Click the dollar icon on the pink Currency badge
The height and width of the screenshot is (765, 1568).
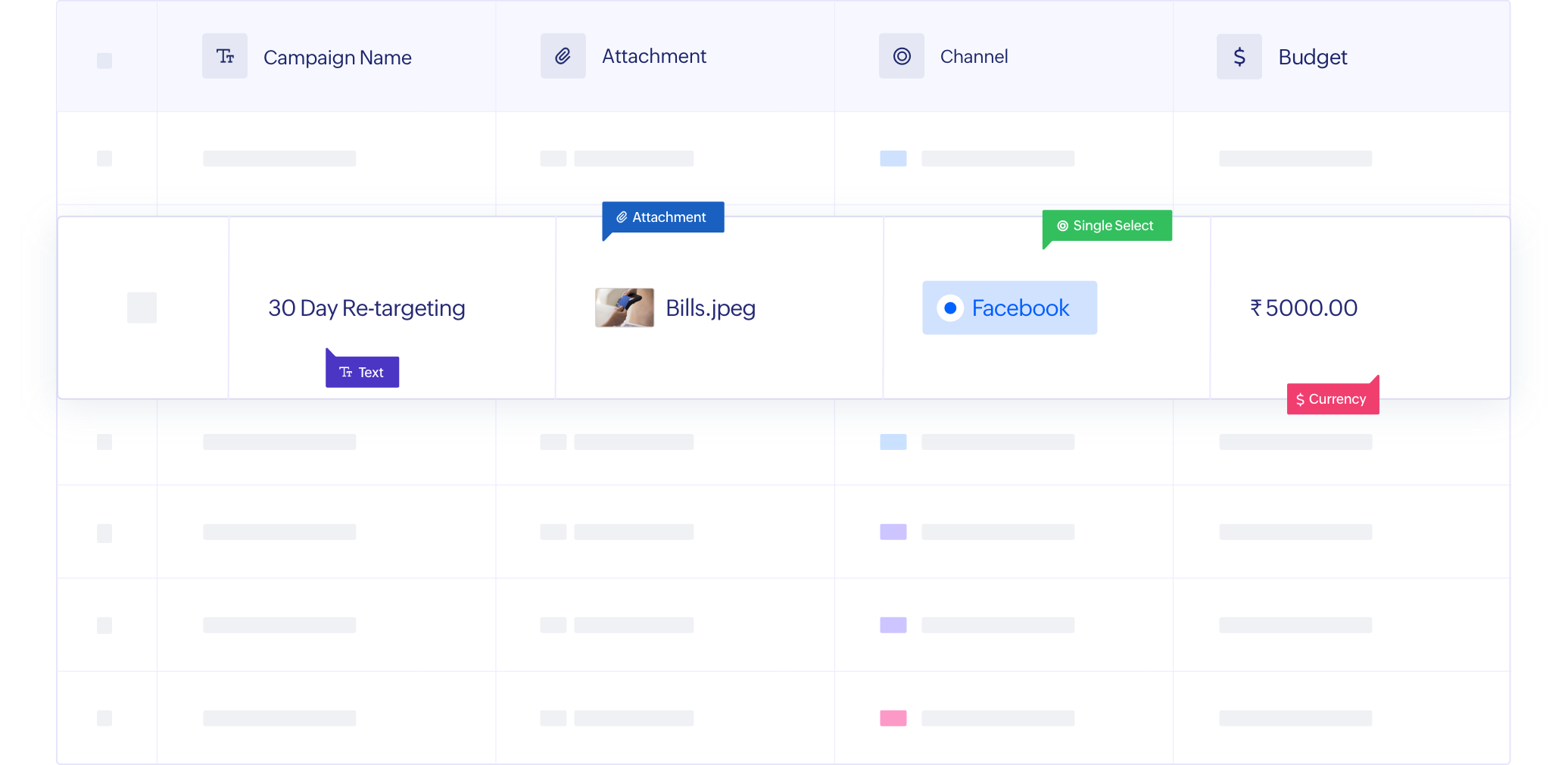(1299, 398)
